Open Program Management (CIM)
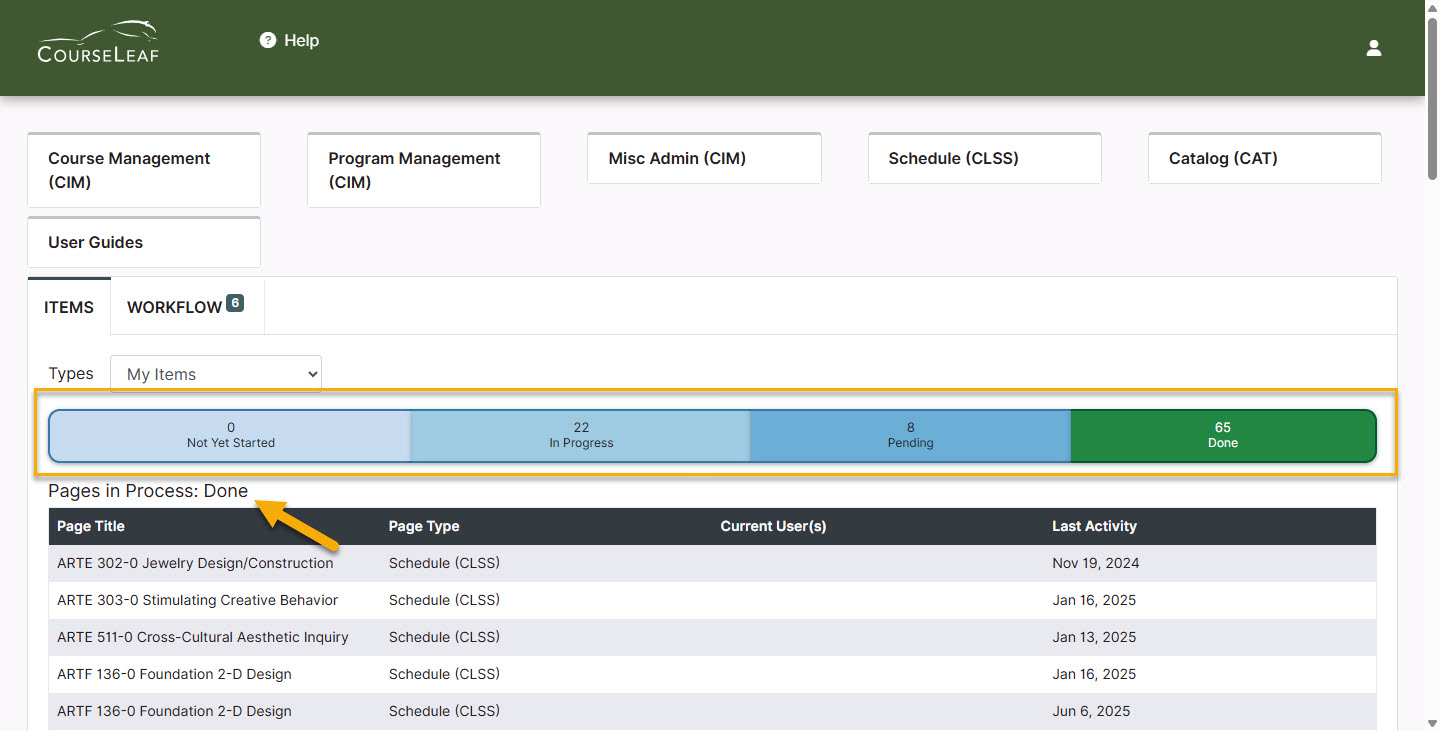Screen dimensions: 1440x731 point(423,170)
